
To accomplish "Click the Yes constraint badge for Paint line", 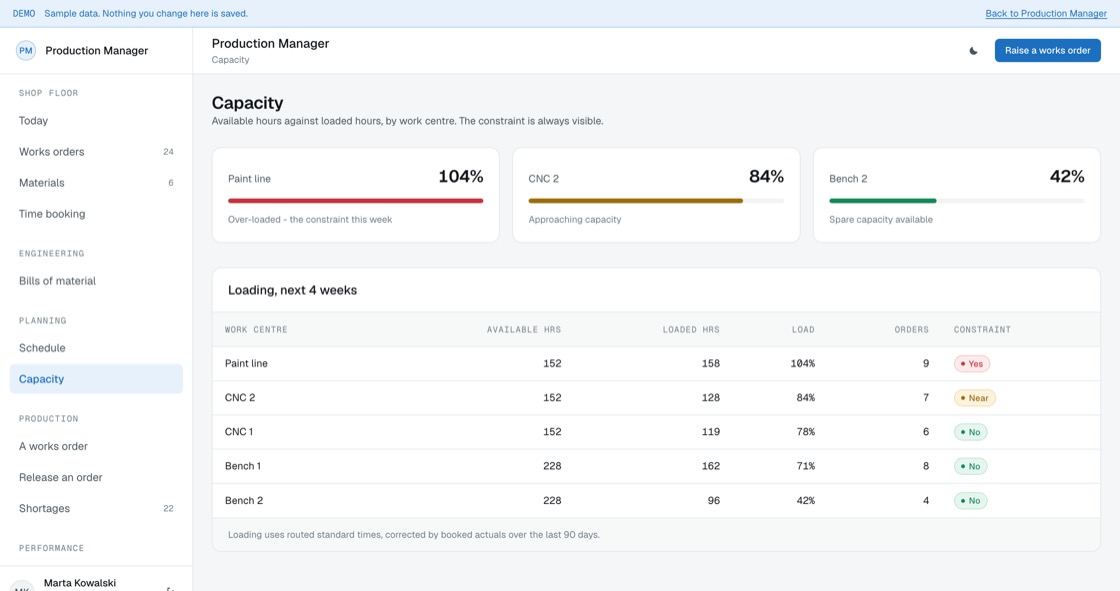I will coord(971,364).
